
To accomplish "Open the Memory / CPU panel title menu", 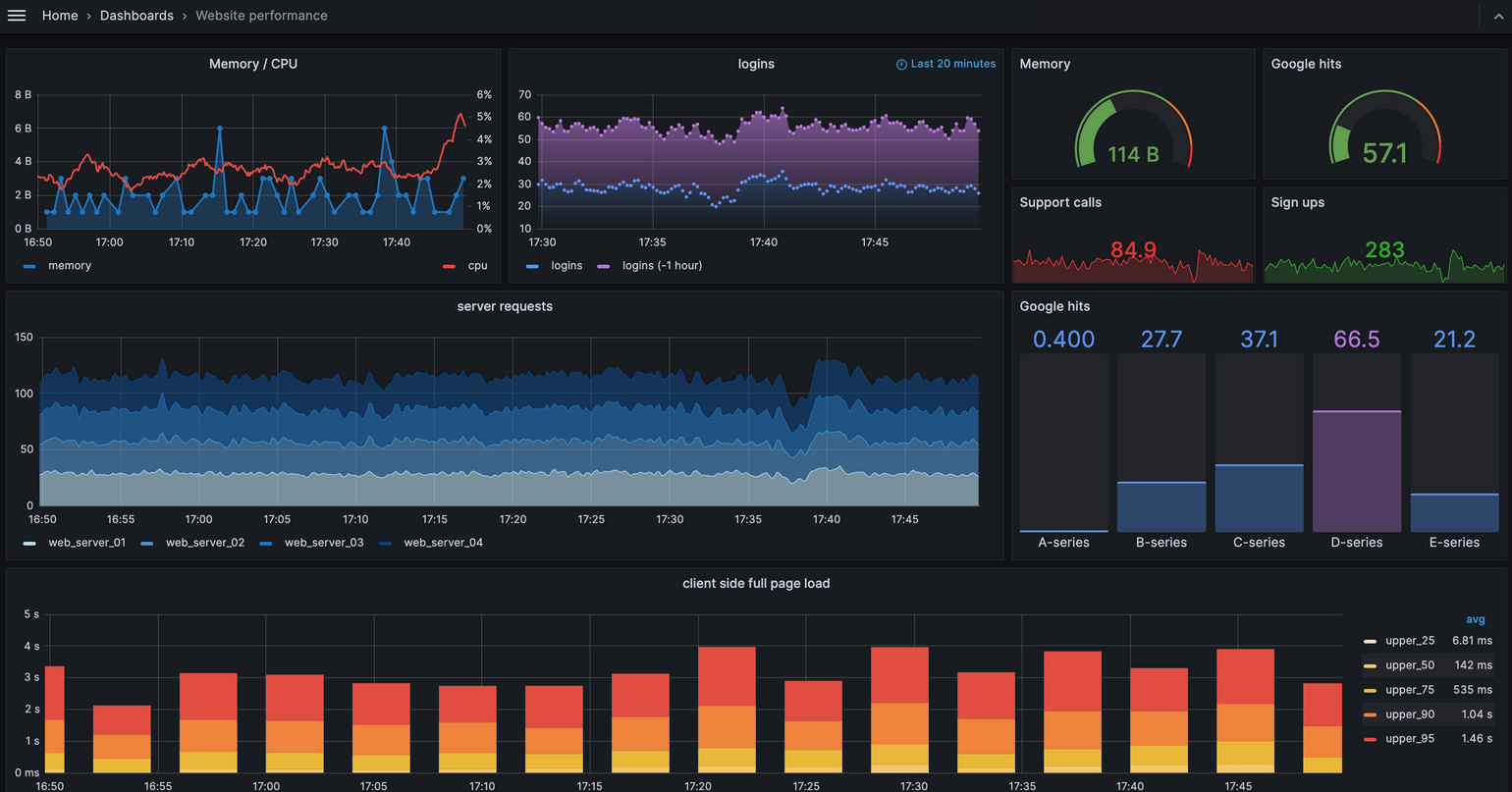I will (x=252, y=64).
